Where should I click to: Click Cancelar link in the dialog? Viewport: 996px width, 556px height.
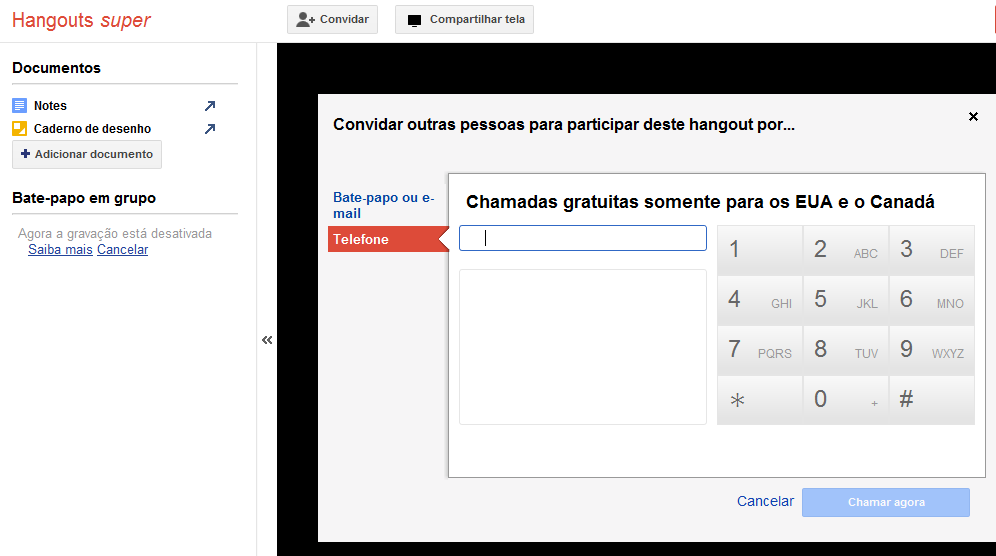(765, 501)
